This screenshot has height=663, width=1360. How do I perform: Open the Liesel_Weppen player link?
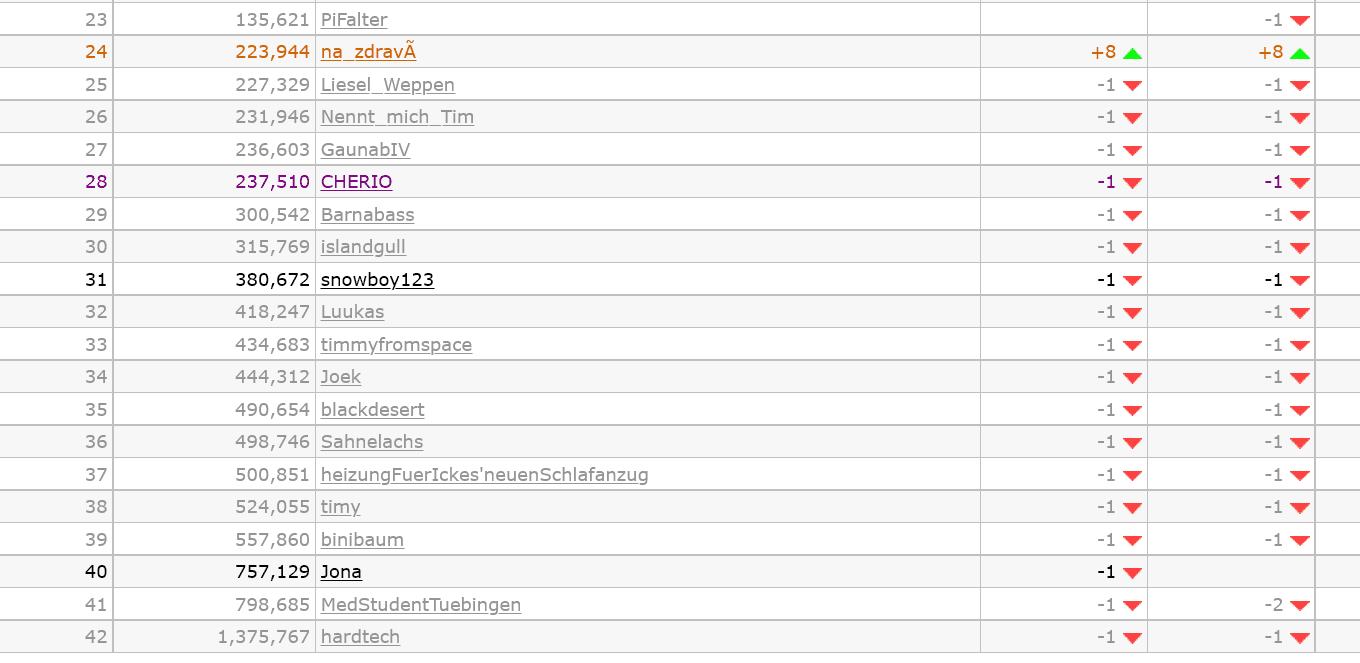tap(387, 85)
